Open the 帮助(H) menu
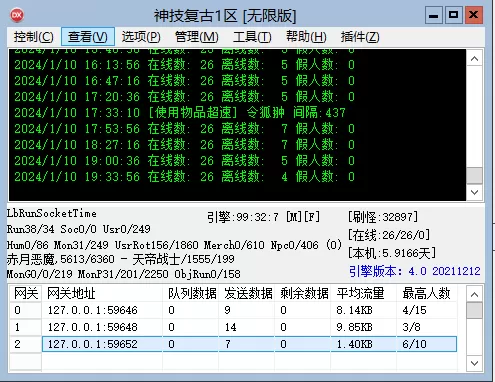The height and width of the screenshot is (382, 495). click(306, 37)
